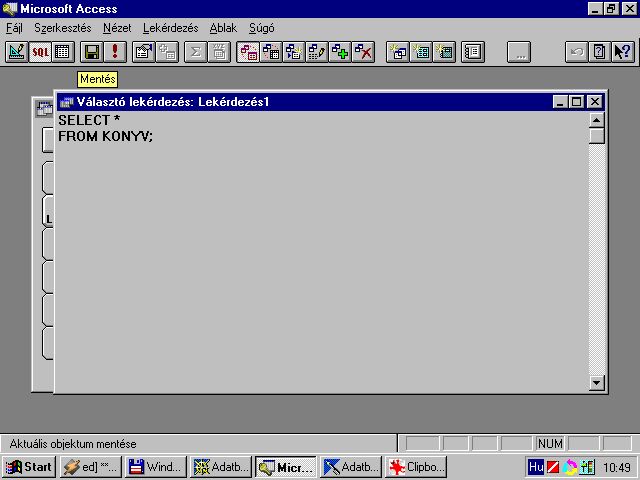Open the Súgó menu

[x=262, y=28]
